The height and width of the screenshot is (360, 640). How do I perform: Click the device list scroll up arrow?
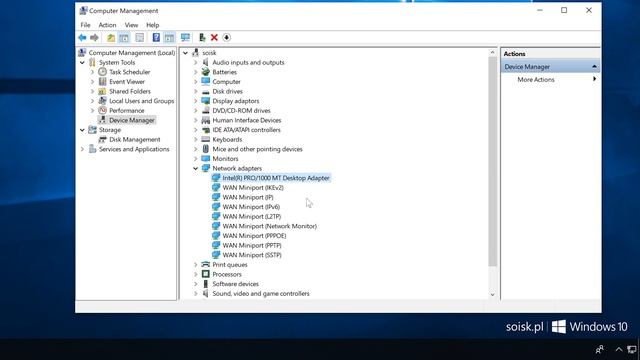[493, 53]
